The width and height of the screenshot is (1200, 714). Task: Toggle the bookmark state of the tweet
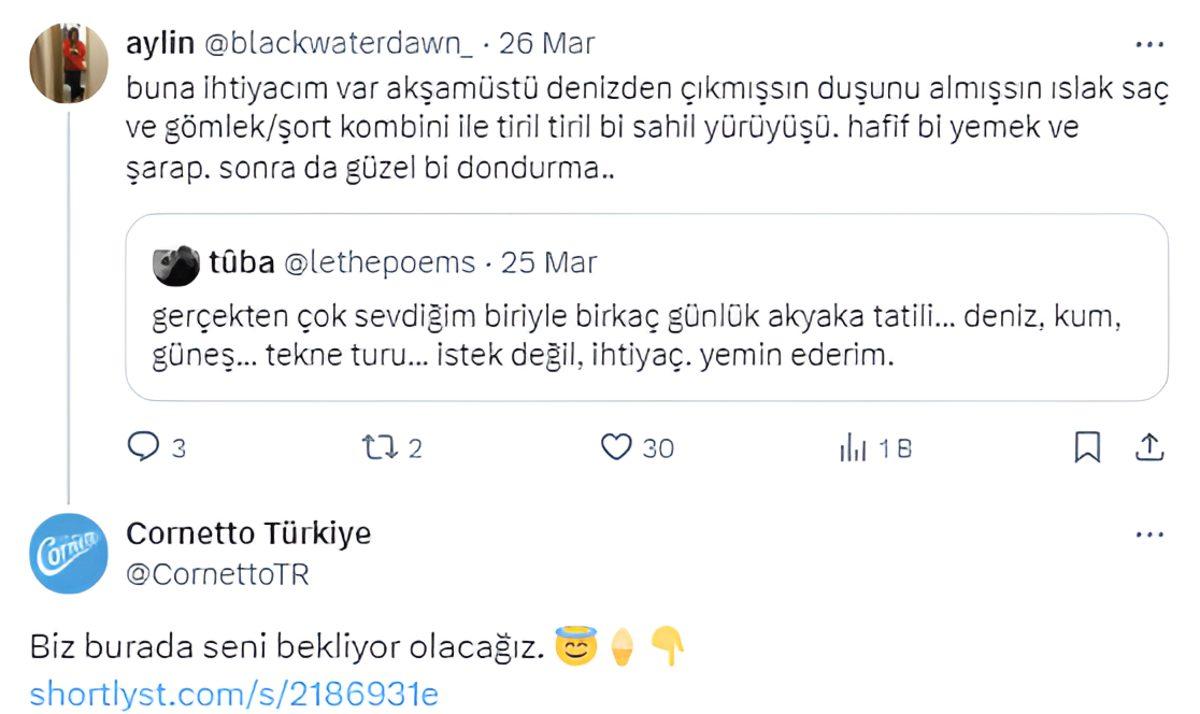pos(1088,448)
